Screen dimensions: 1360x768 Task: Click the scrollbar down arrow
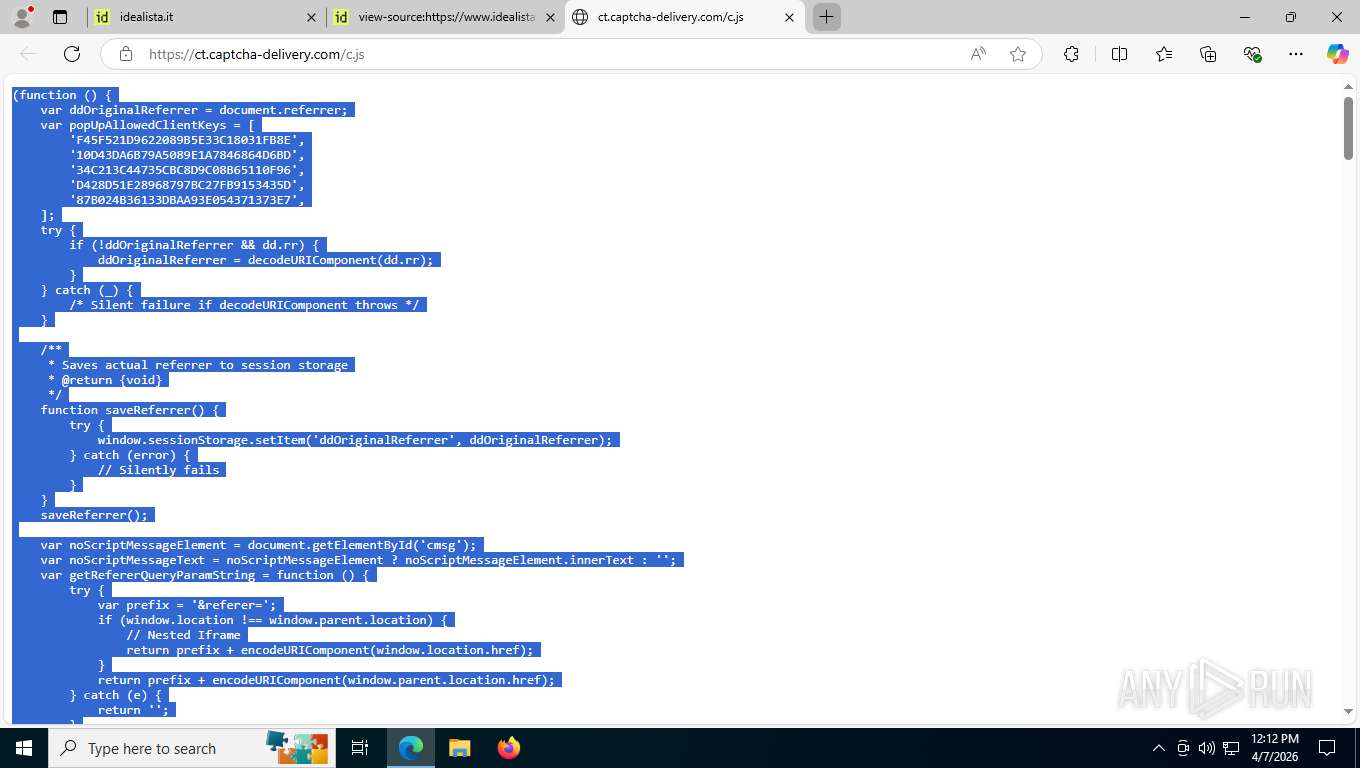pos(1348,711)
